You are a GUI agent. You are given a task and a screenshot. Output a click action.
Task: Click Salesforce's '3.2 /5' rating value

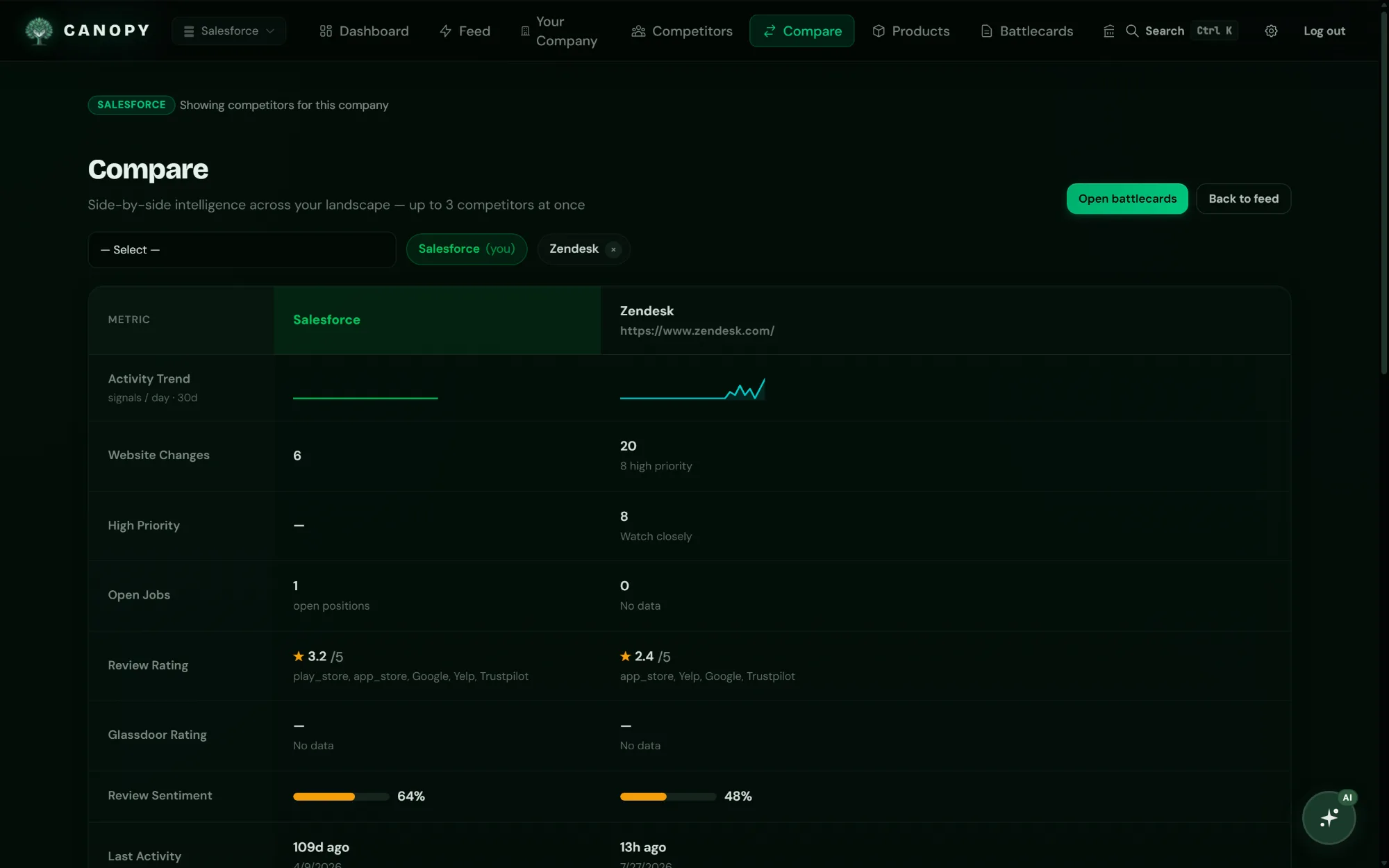tap(325, 656)
